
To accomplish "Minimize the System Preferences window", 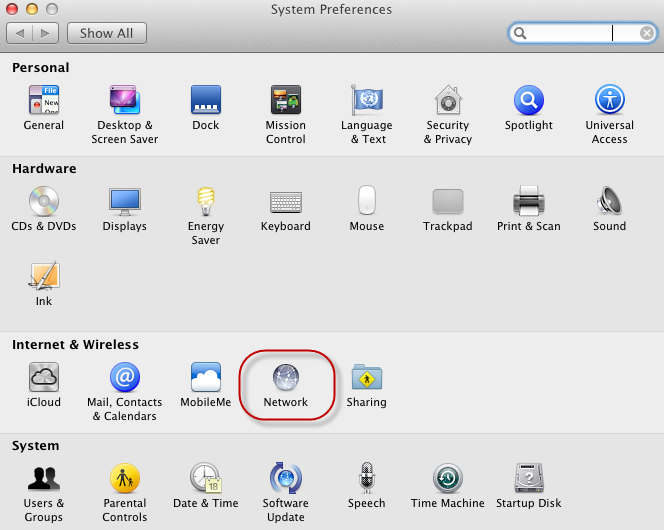I will click(32, 8).
